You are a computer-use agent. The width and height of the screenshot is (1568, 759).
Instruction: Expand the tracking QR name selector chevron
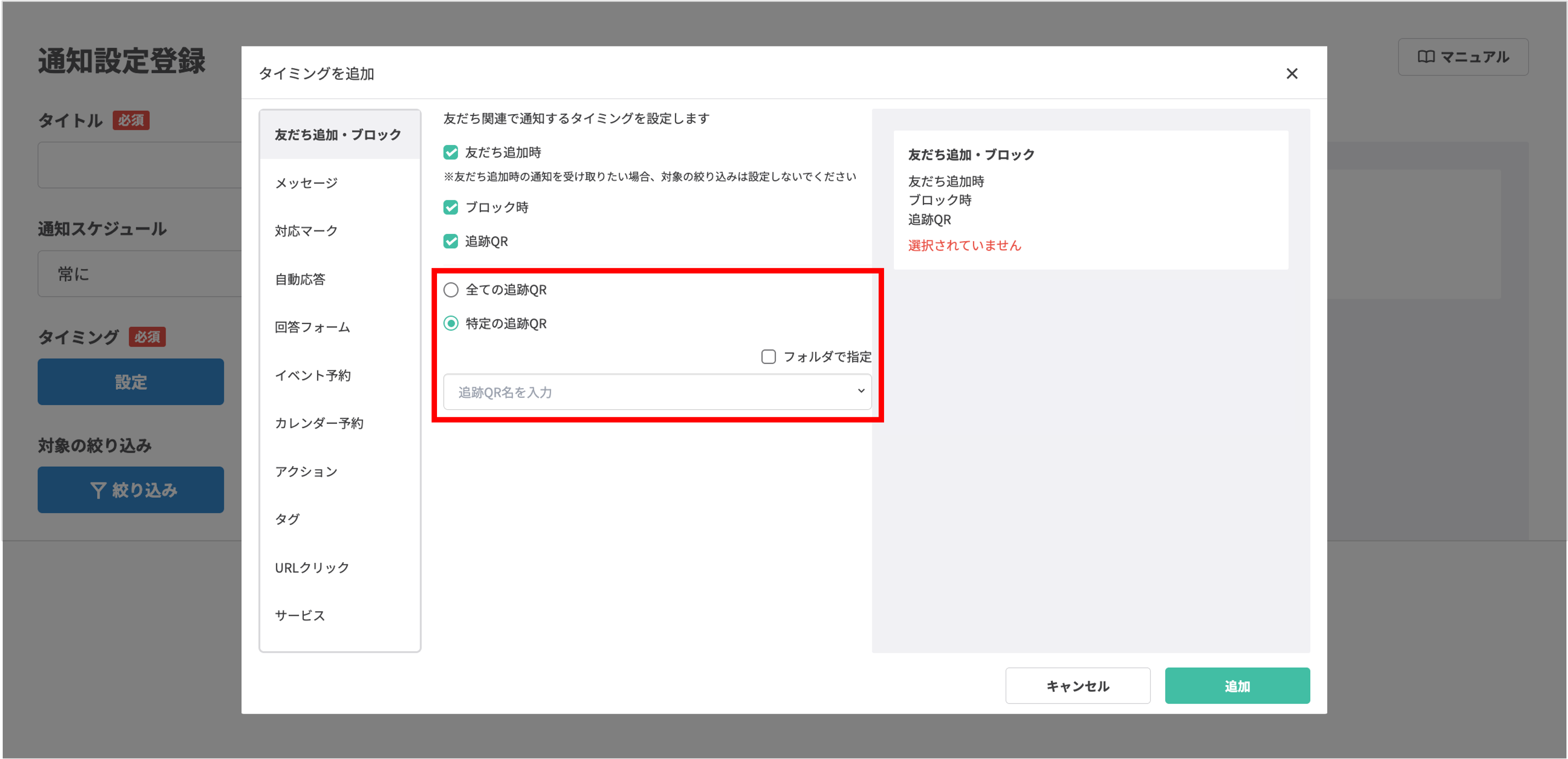(x=861, y=391)
